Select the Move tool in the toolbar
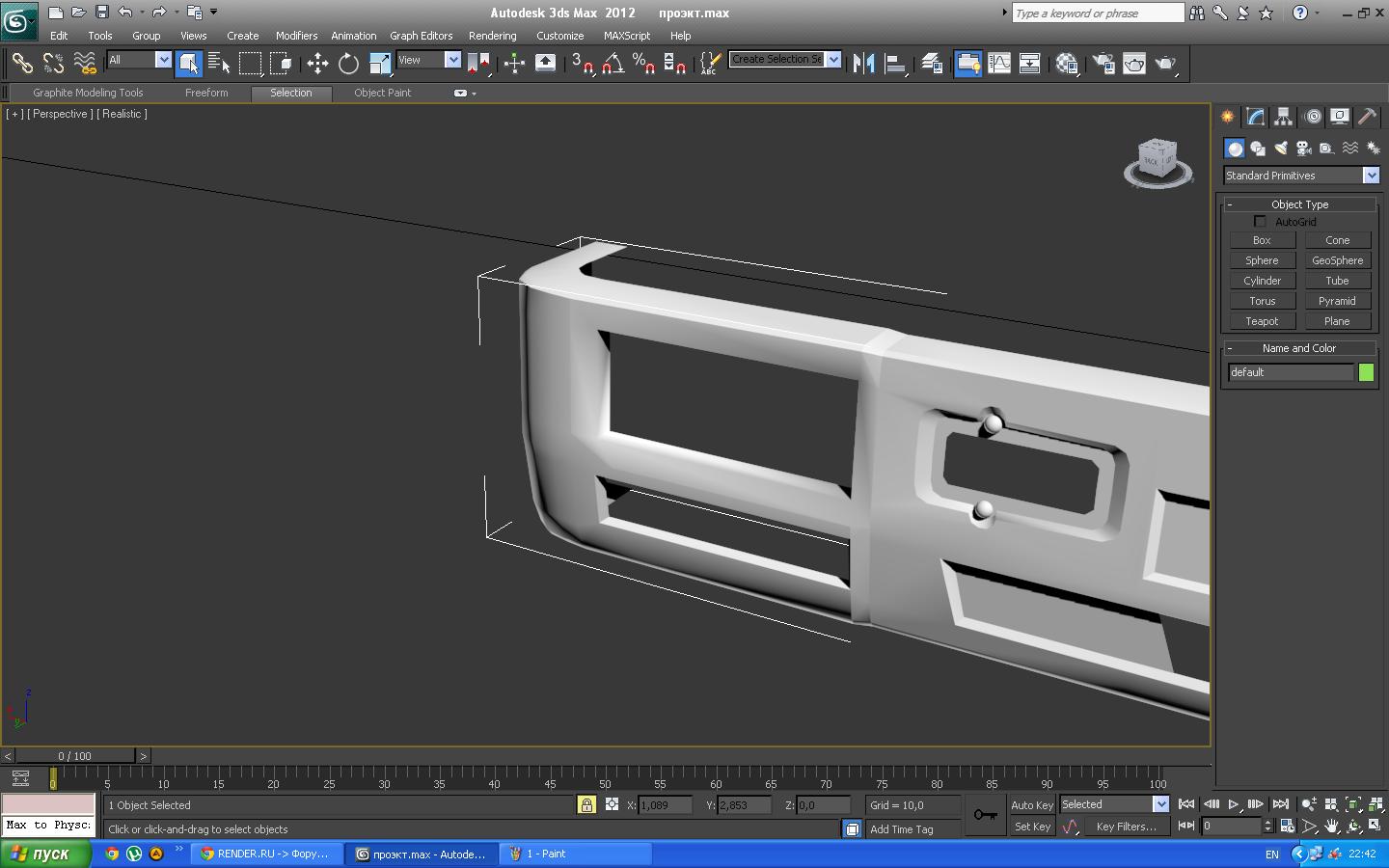This screenshot has height=868, width=1389. (x=317, y=64)
